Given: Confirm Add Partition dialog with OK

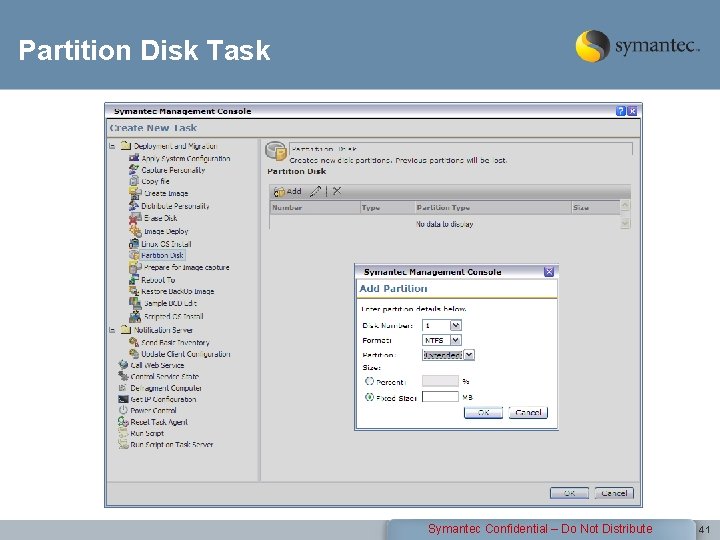Looking at the screenshot, I should coord(483,412).
